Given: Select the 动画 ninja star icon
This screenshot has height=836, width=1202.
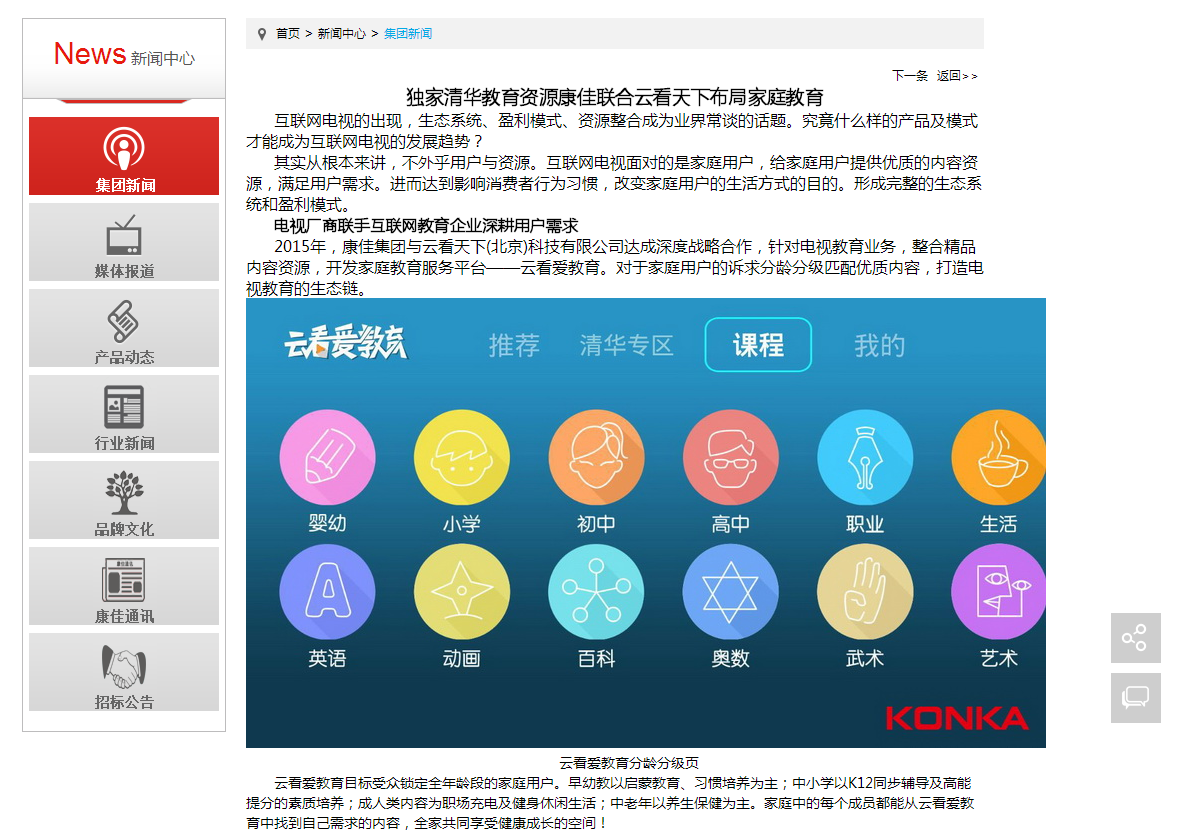Looking at the screenshot, I should [x=462, y=592].
